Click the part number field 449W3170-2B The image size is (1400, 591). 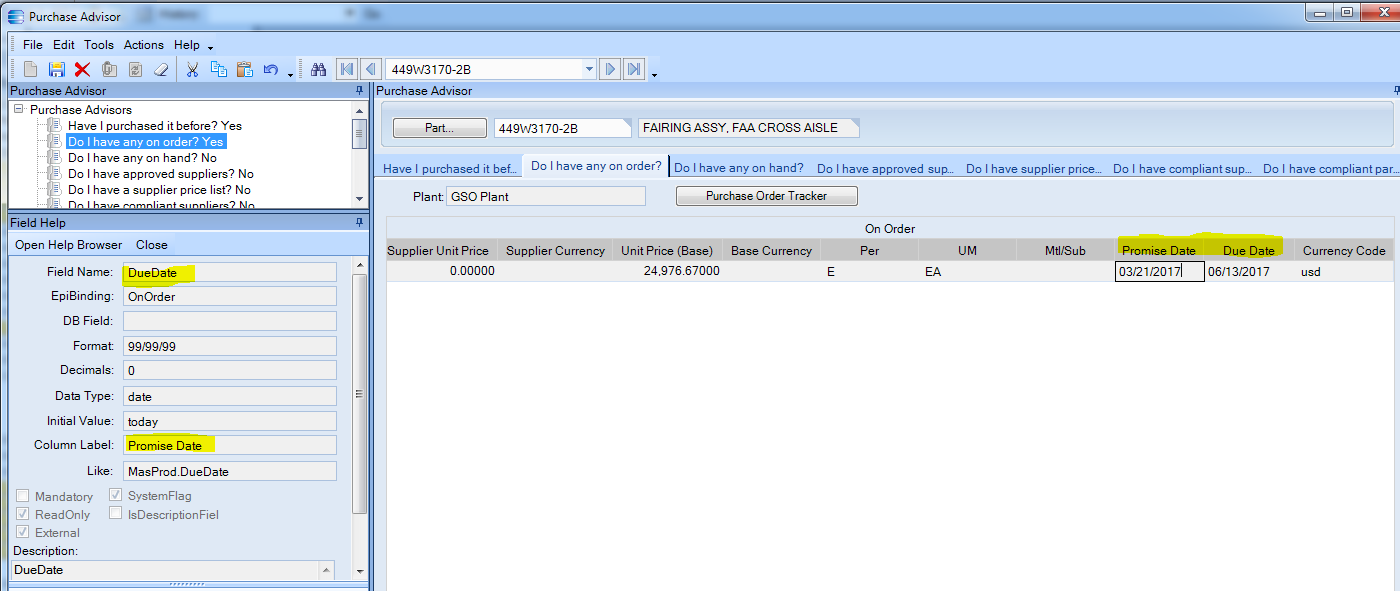[563, 128]
